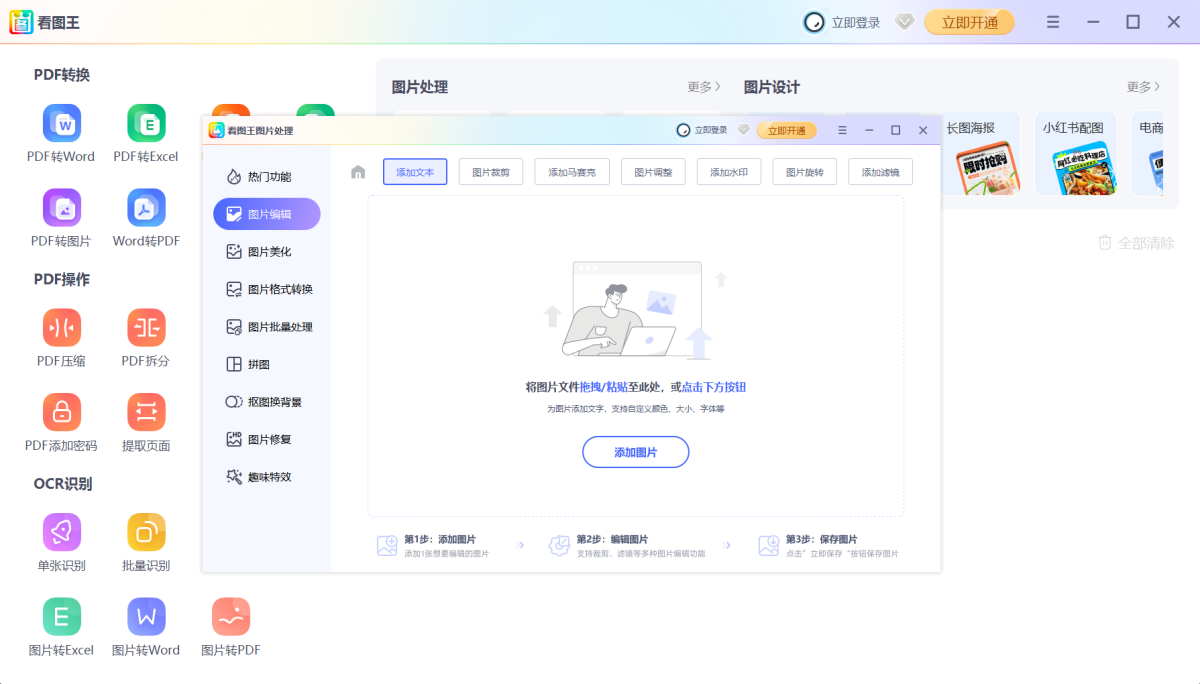Image resolution: width=1200 pixels, height=684 pixels.
Task: Open the PDF转Word tool icon
Action: tap(61, 124)
